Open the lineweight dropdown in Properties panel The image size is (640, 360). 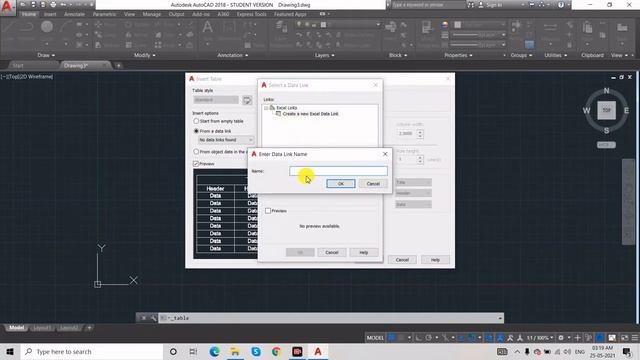tap(479, 35)
